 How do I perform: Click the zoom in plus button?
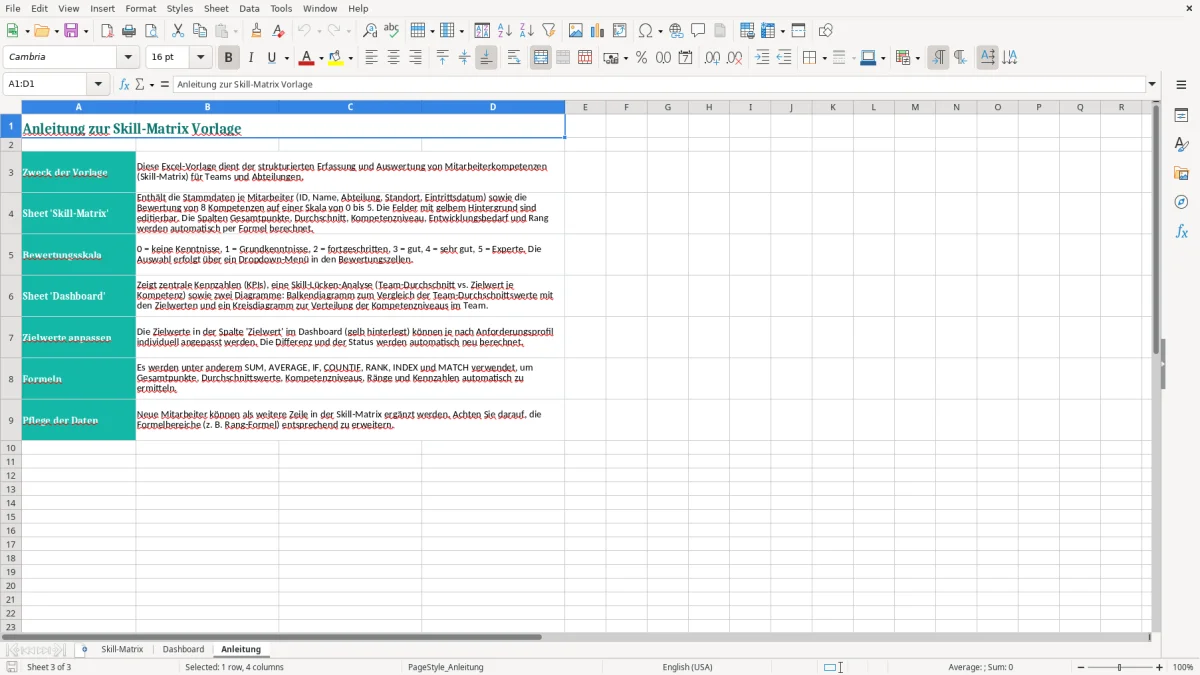pyautogui.click(x=1160, y=667)
